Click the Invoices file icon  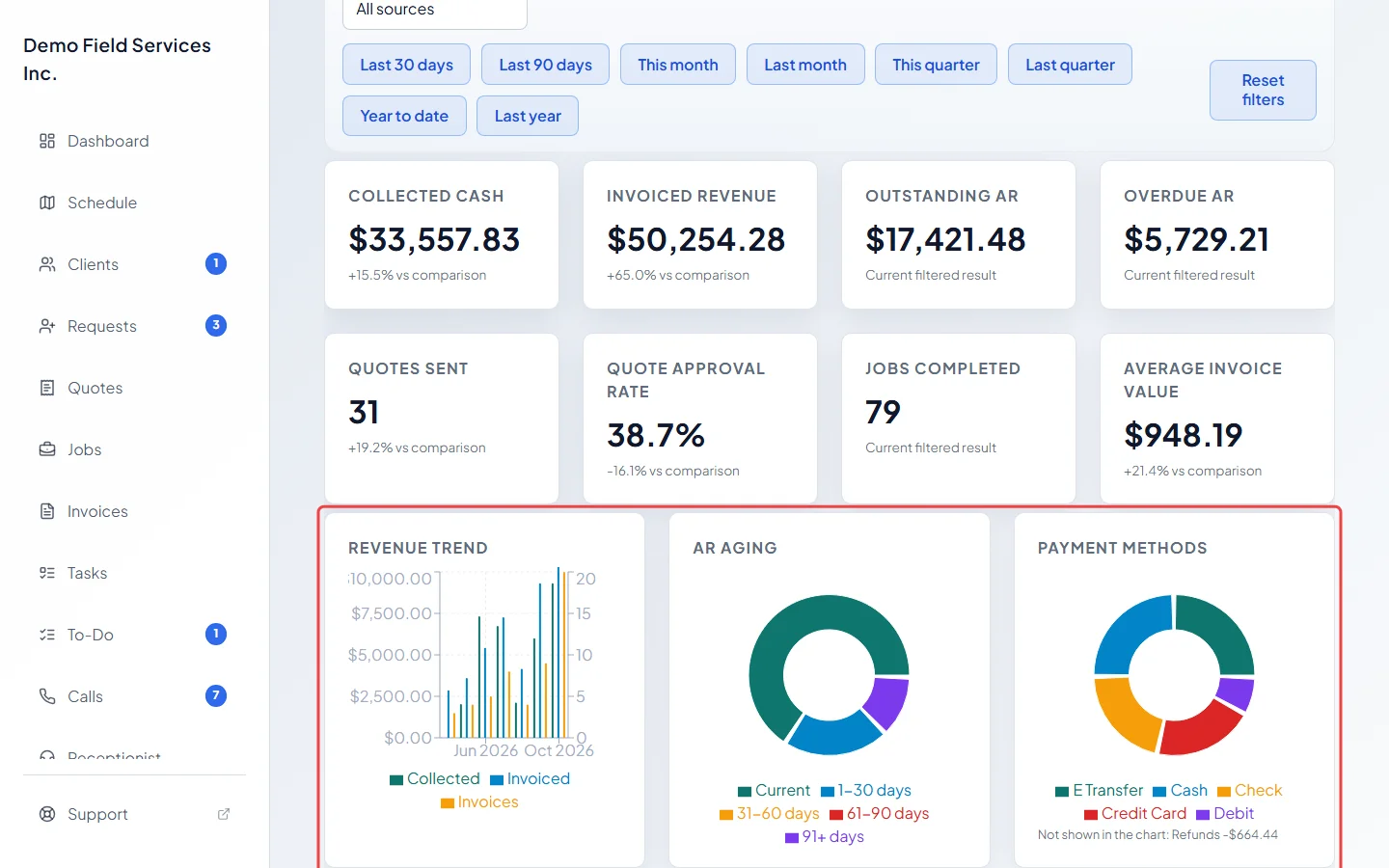point(47,511)
